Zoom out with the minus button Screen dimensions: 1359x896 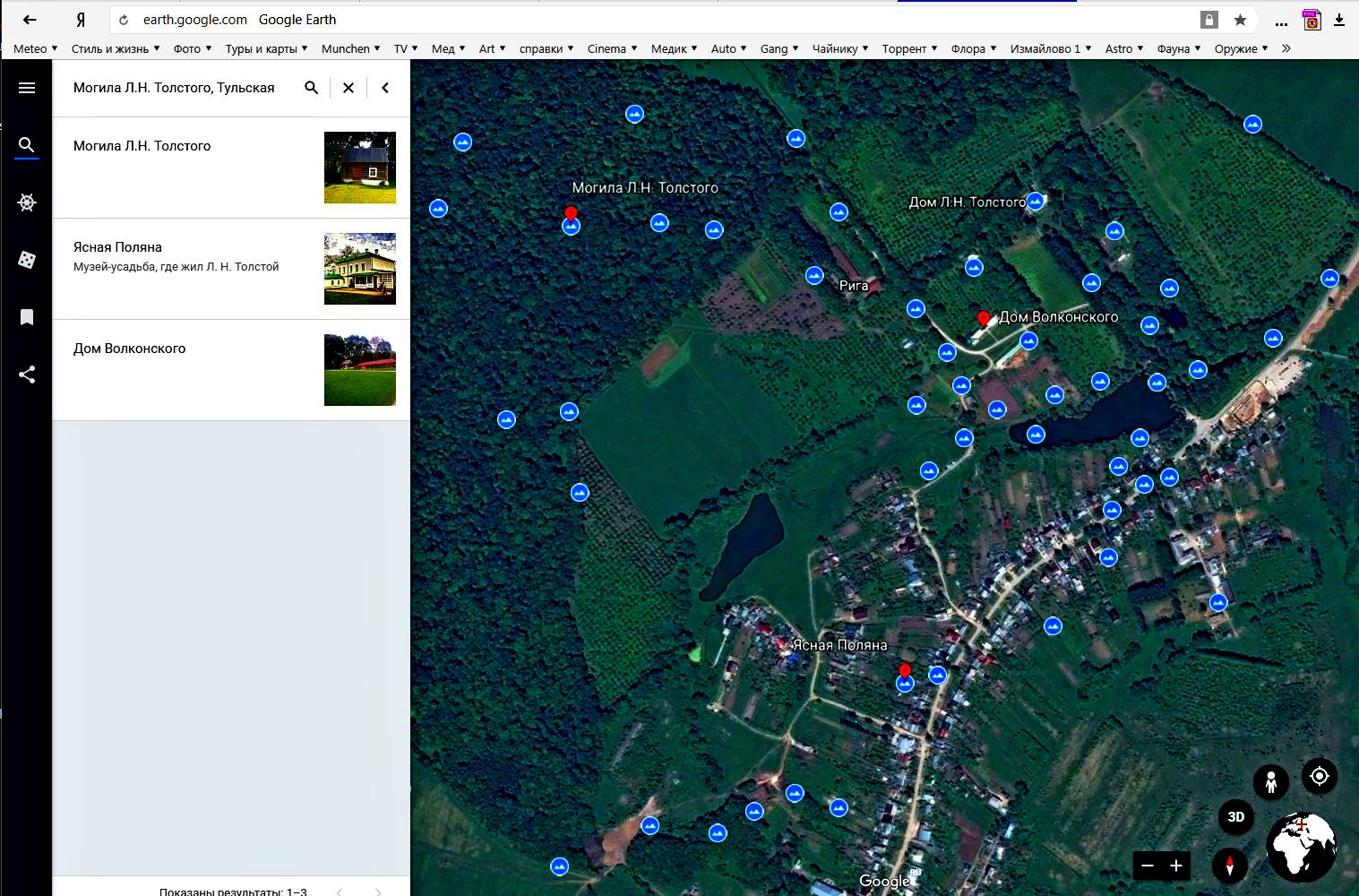point(1148,866)
